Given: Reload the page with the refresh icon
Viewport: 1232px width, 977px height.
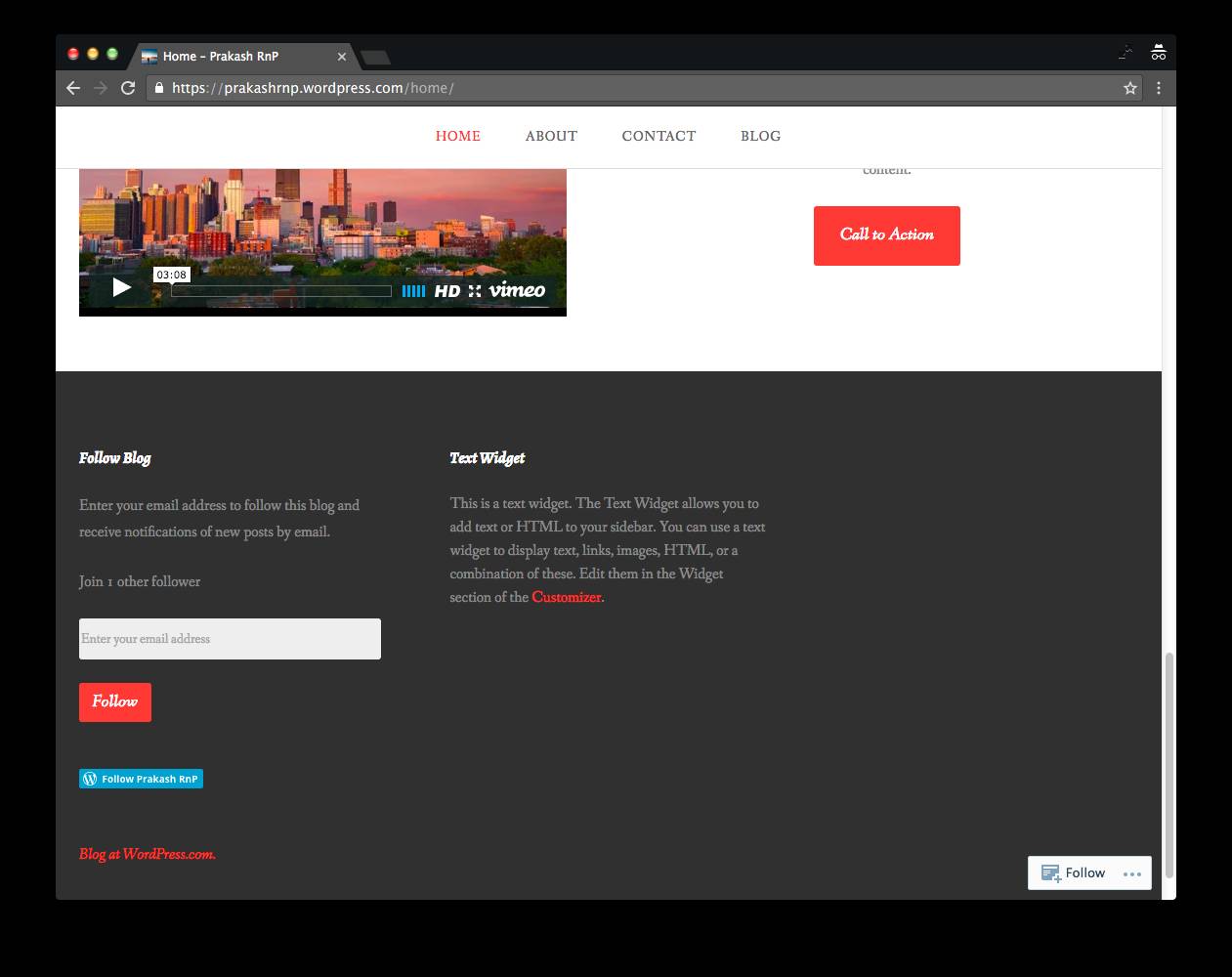Looking at the screenshot, I should click(x=128, y=88).
